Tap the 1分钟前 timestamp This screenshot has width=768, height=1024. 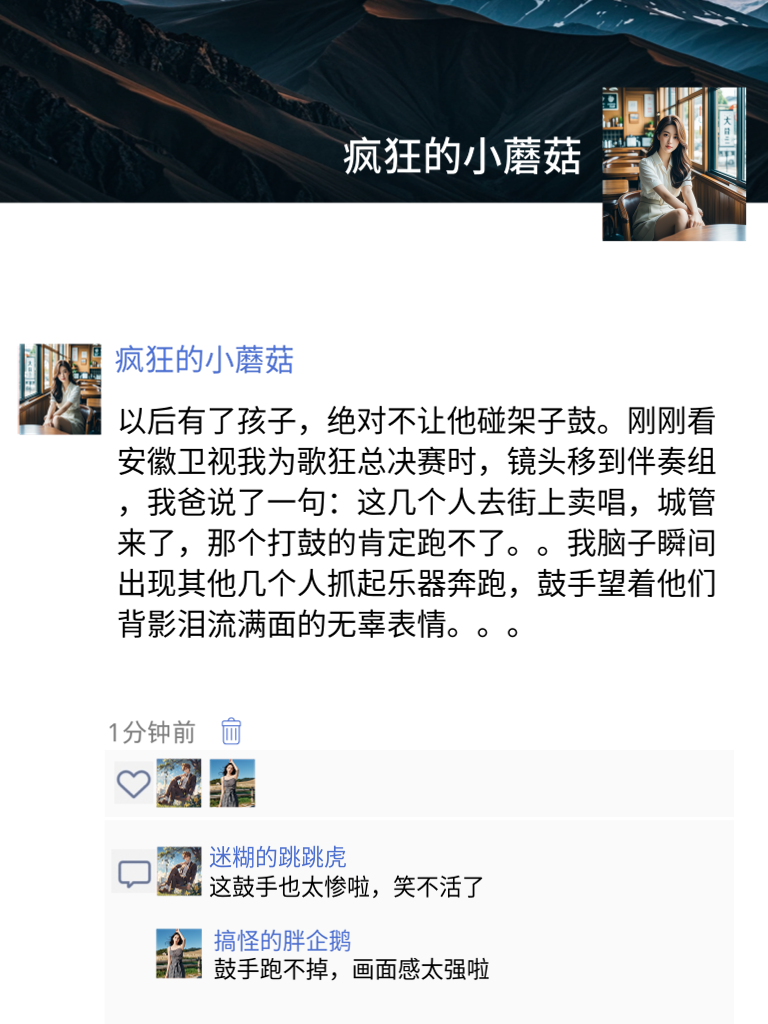tap(152, 732)
